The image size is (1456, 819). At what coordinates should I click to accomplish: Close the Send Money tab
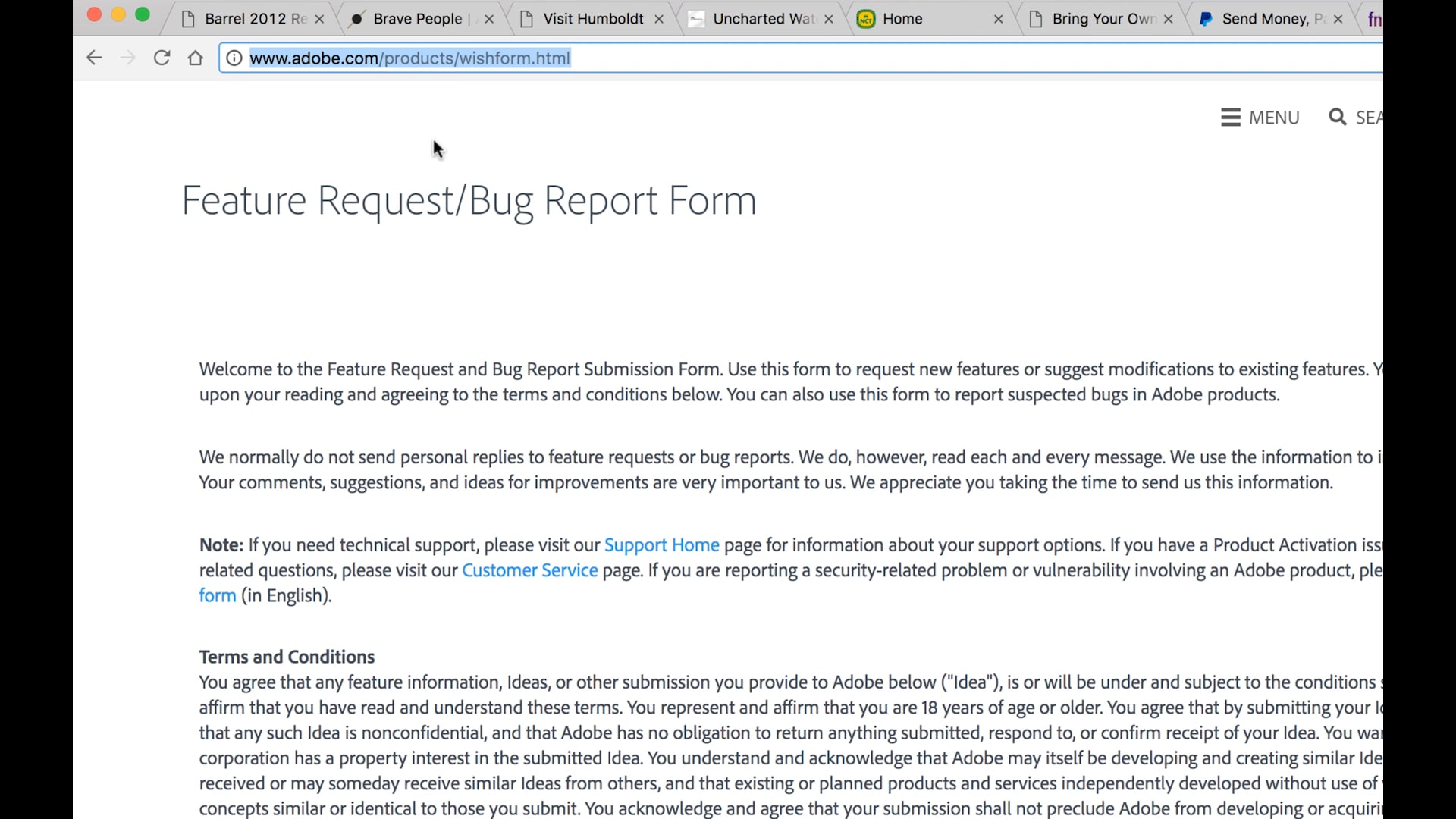pos(1338,20)
